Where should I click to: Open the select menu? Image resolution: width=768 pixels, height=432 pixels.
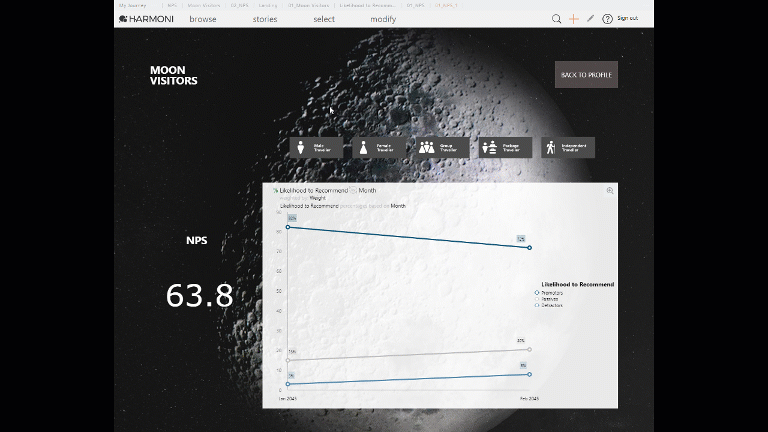pos(324,19)
